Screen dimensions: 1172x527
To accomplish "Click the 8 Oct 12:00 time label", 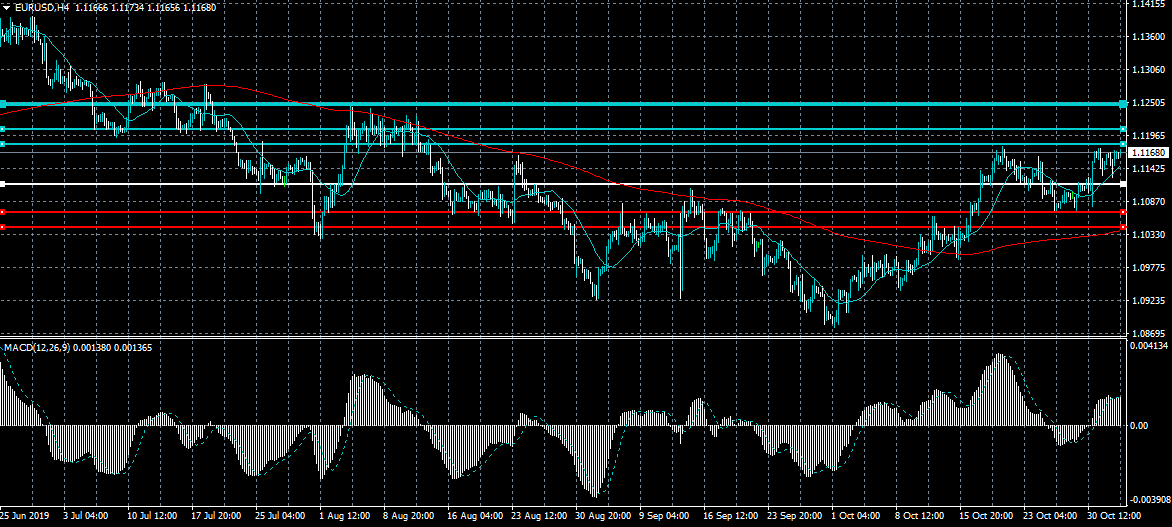I will (x=920, y=516).
